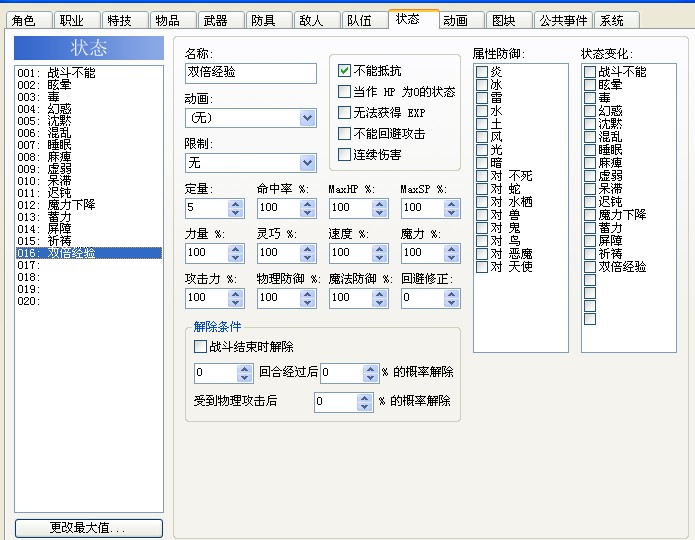Decrease 受到物理攻击后 release probability
Image resolution: width=695 pixels, height=540 pixels.
(364, 407)
